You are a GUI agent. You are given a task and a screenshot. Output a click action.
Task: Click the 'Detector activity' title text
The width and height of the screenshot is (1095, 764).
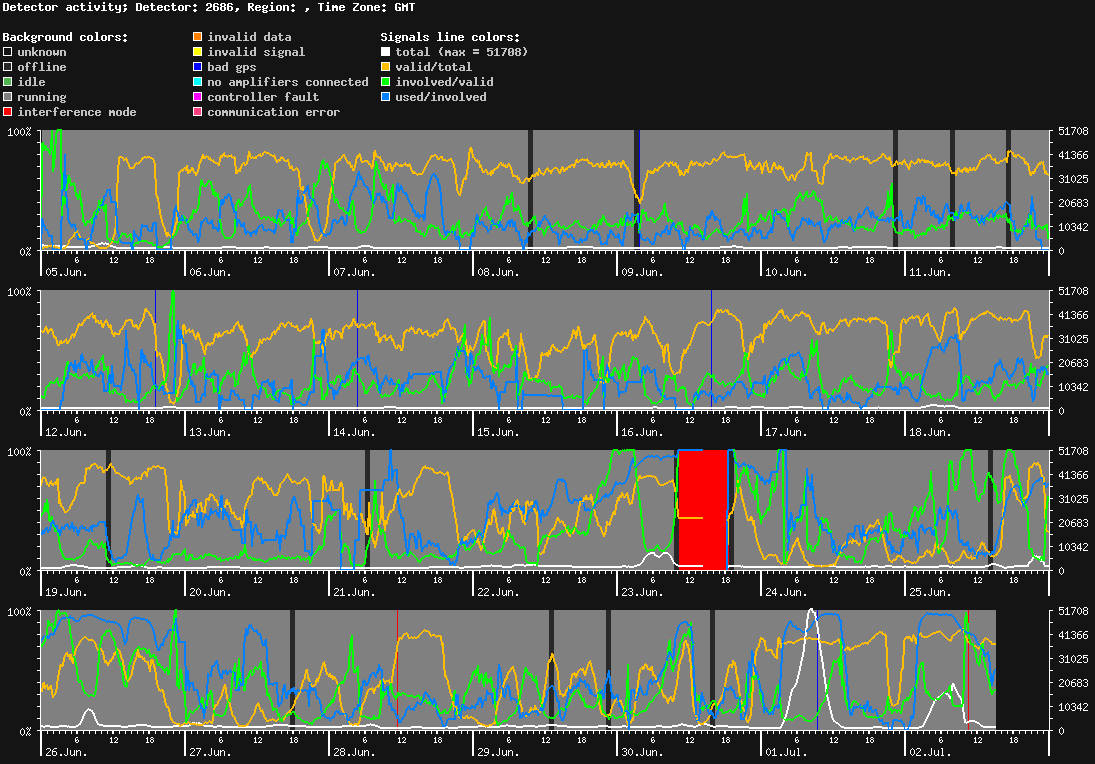coord(65,7)
